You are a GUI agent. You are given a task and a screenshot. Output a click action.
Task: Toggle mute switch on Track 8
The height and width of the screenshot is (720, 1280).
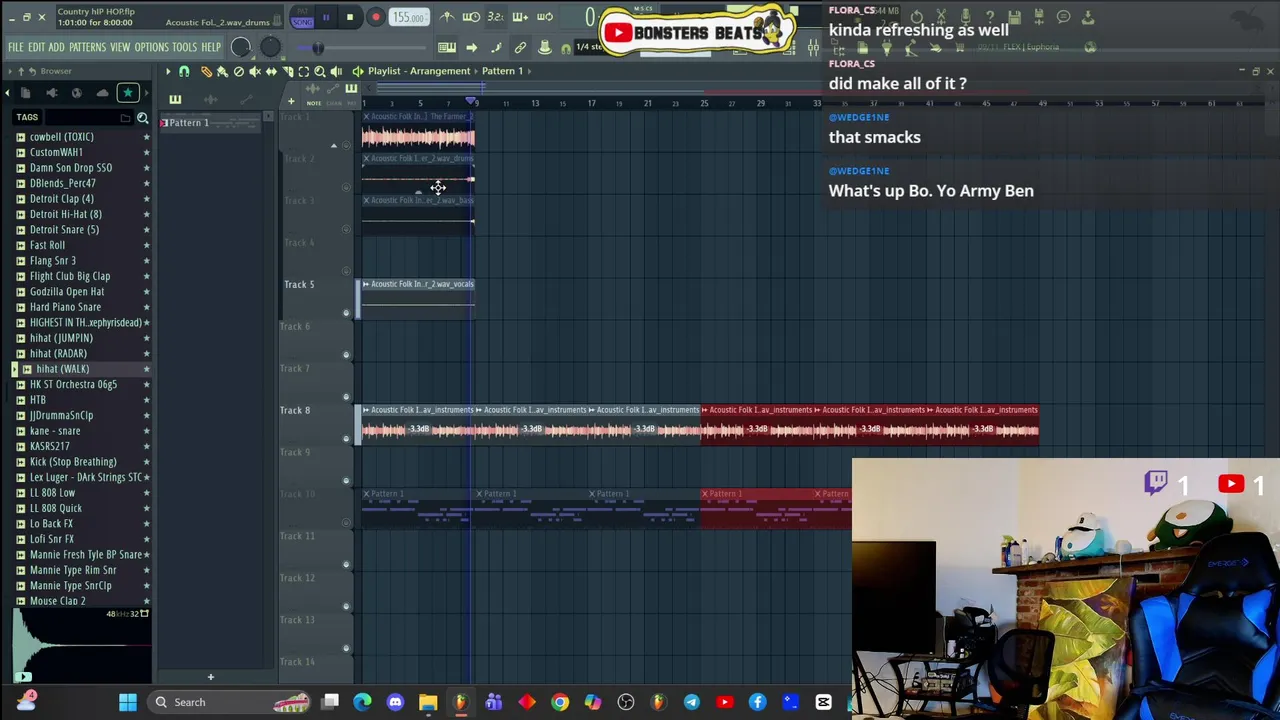[346, 439]
